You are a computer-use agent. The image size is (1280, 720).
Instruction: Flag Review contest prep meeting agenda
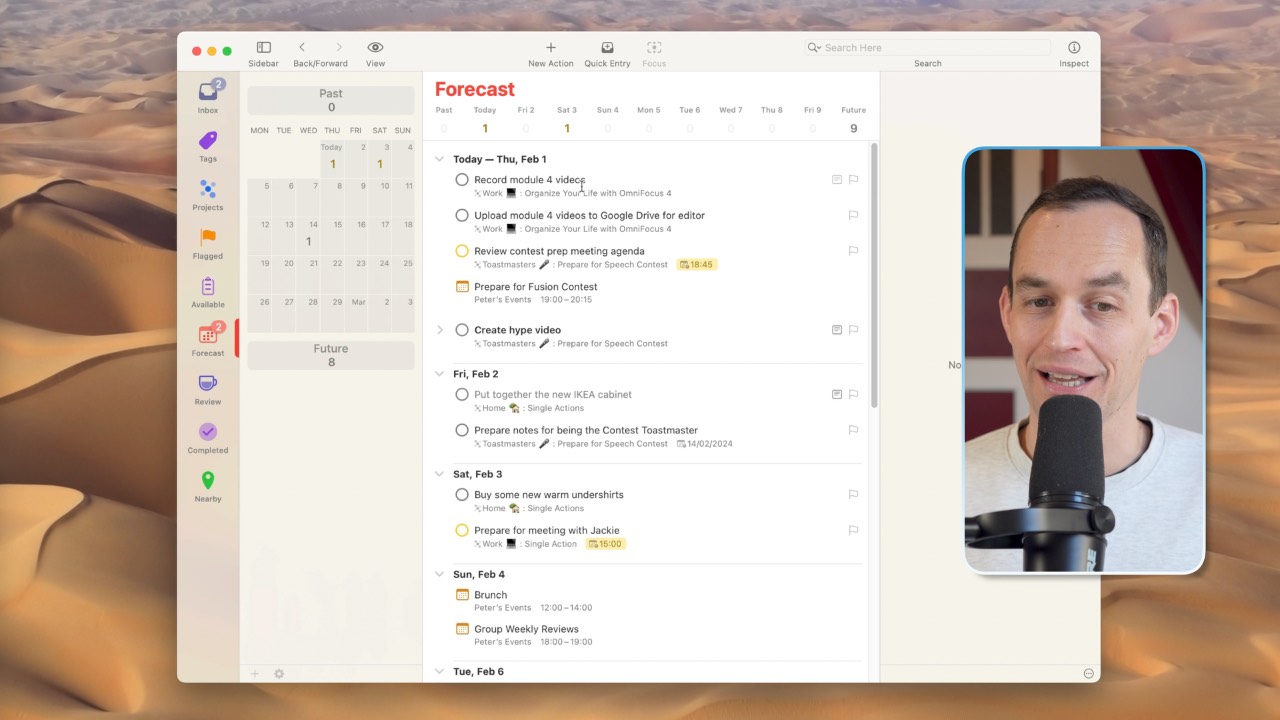click(853, 251)
